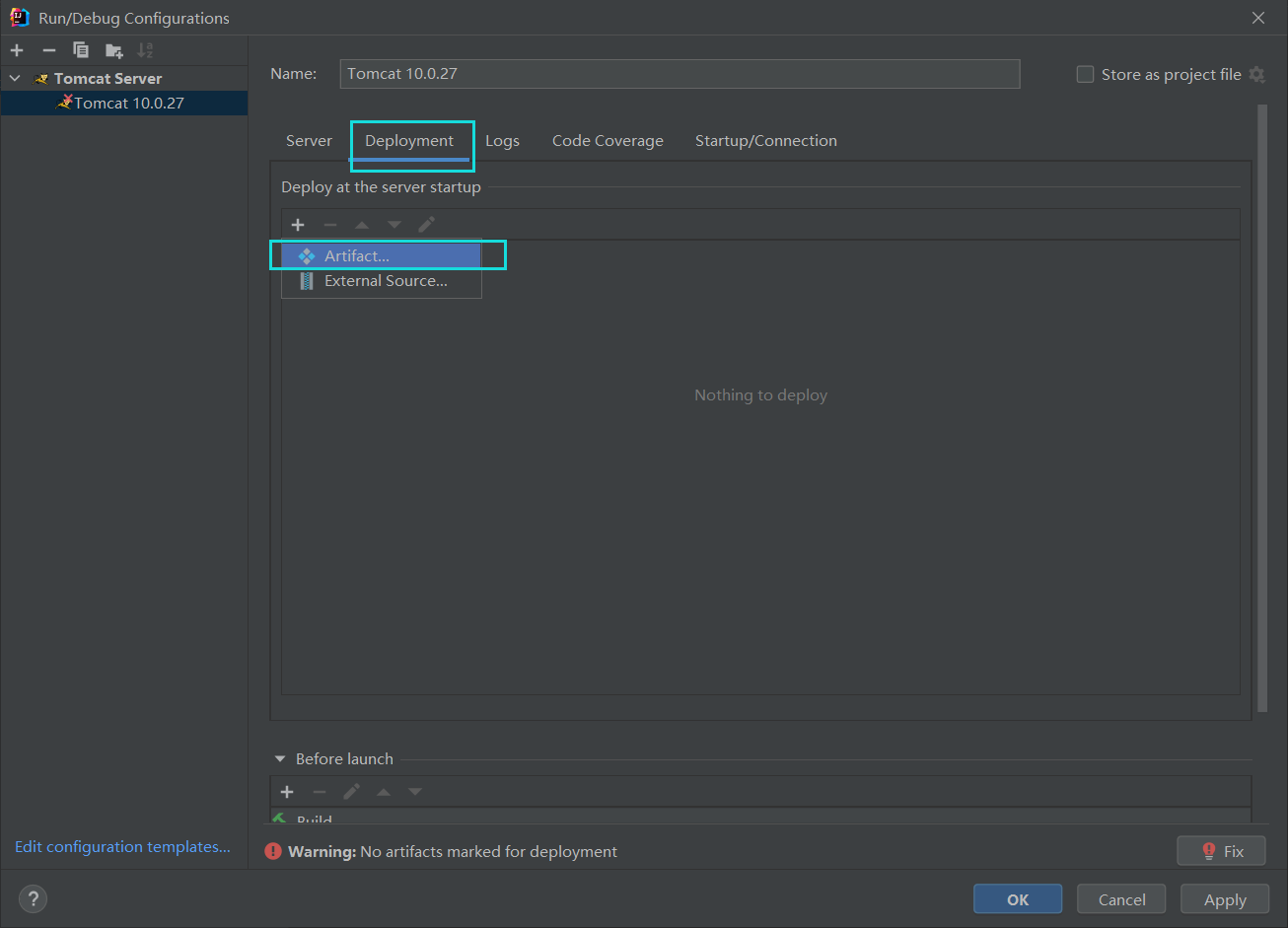Close the Run/Debug Configurations dialog

pos(1258,18)
